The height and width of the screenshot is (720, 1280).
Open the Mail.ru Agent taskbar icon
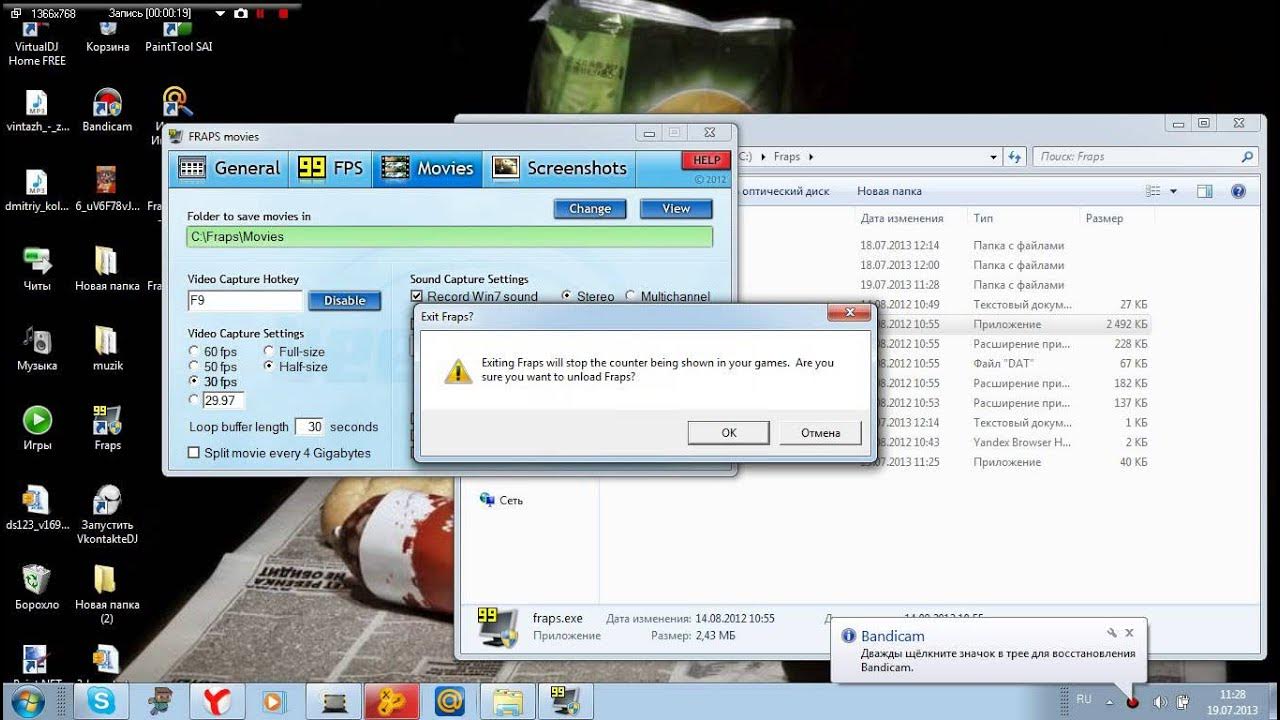450,702
